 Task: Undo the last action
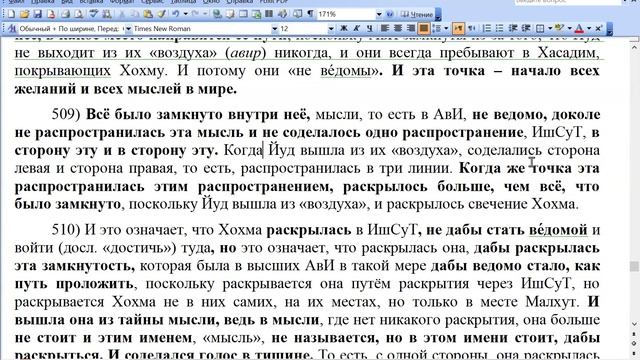coord(176,14)
